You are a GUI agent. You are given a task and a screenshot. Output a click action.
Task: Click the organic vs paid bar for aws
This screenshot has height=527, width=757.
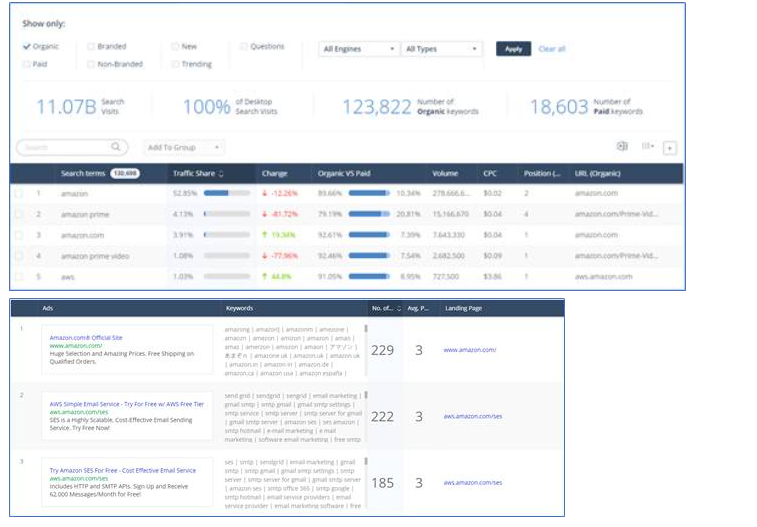369,277
